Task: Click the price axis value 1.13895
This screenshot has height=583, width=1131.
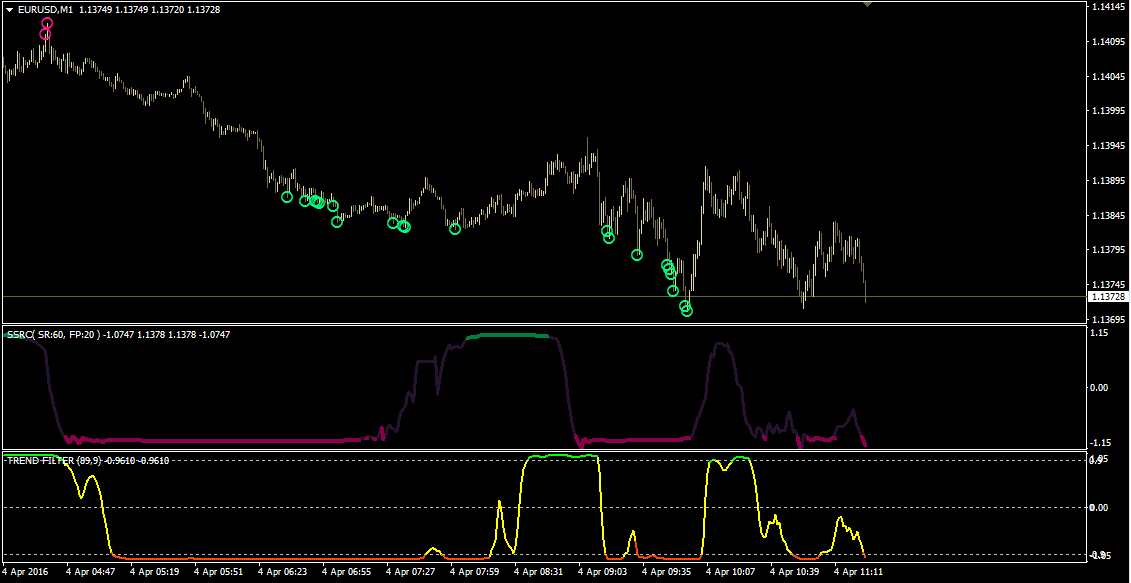Action: 1107,181
